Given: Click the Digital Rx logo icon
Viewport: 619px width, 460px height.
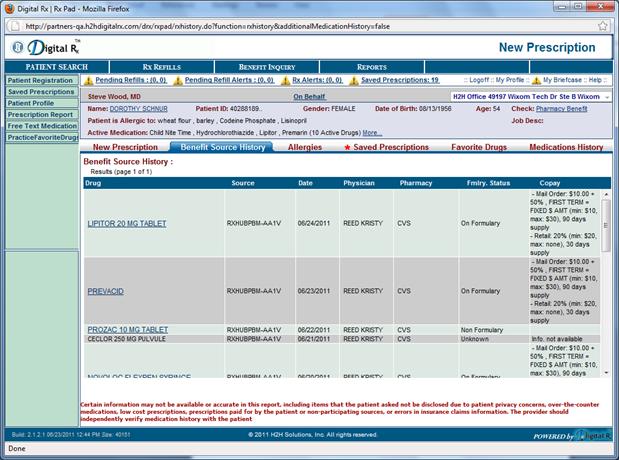Looking at the screenshot, I should pyautogui.click(x=22, y=47).
